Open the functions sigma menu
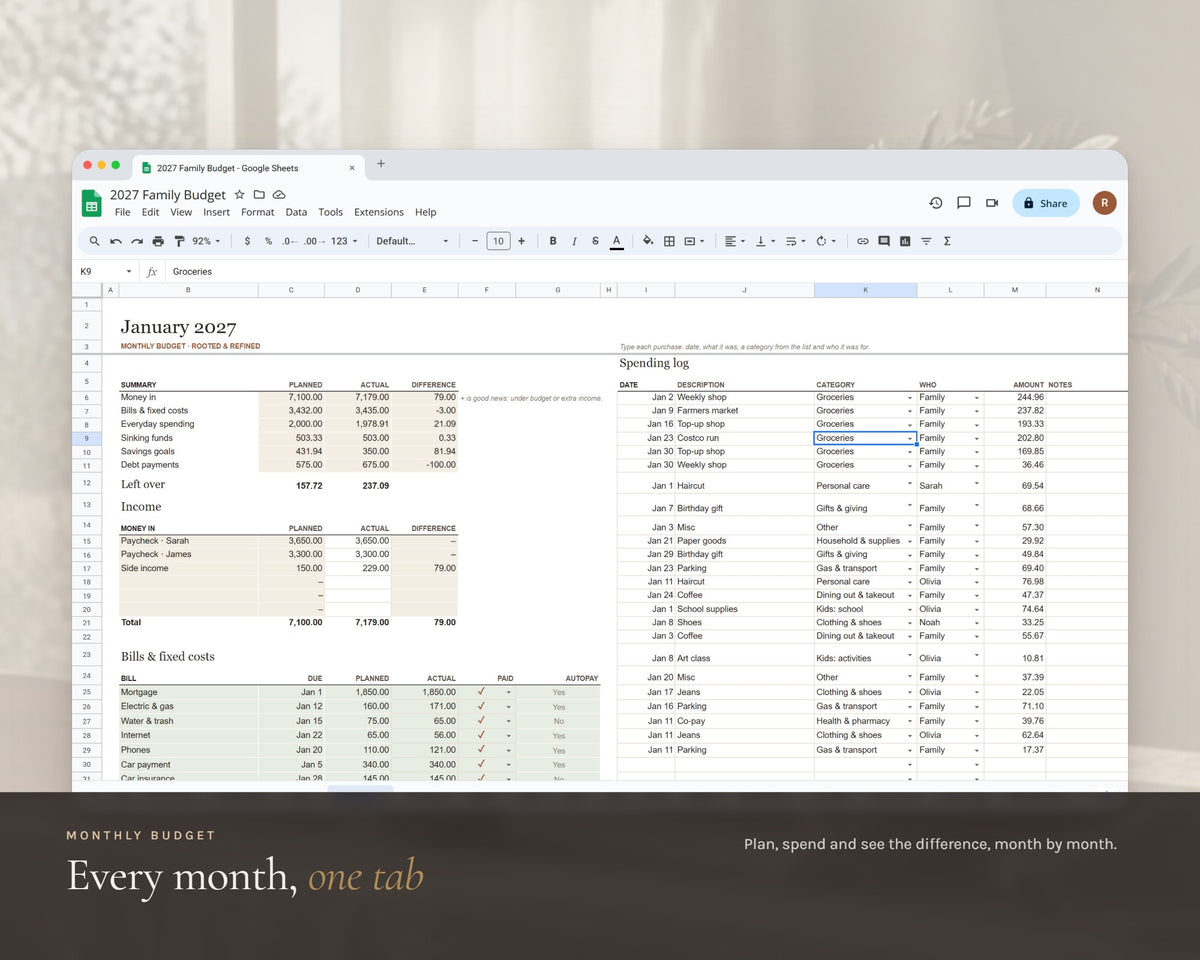This screenshot has height=960, width=1200. click(x=947, y=241)
